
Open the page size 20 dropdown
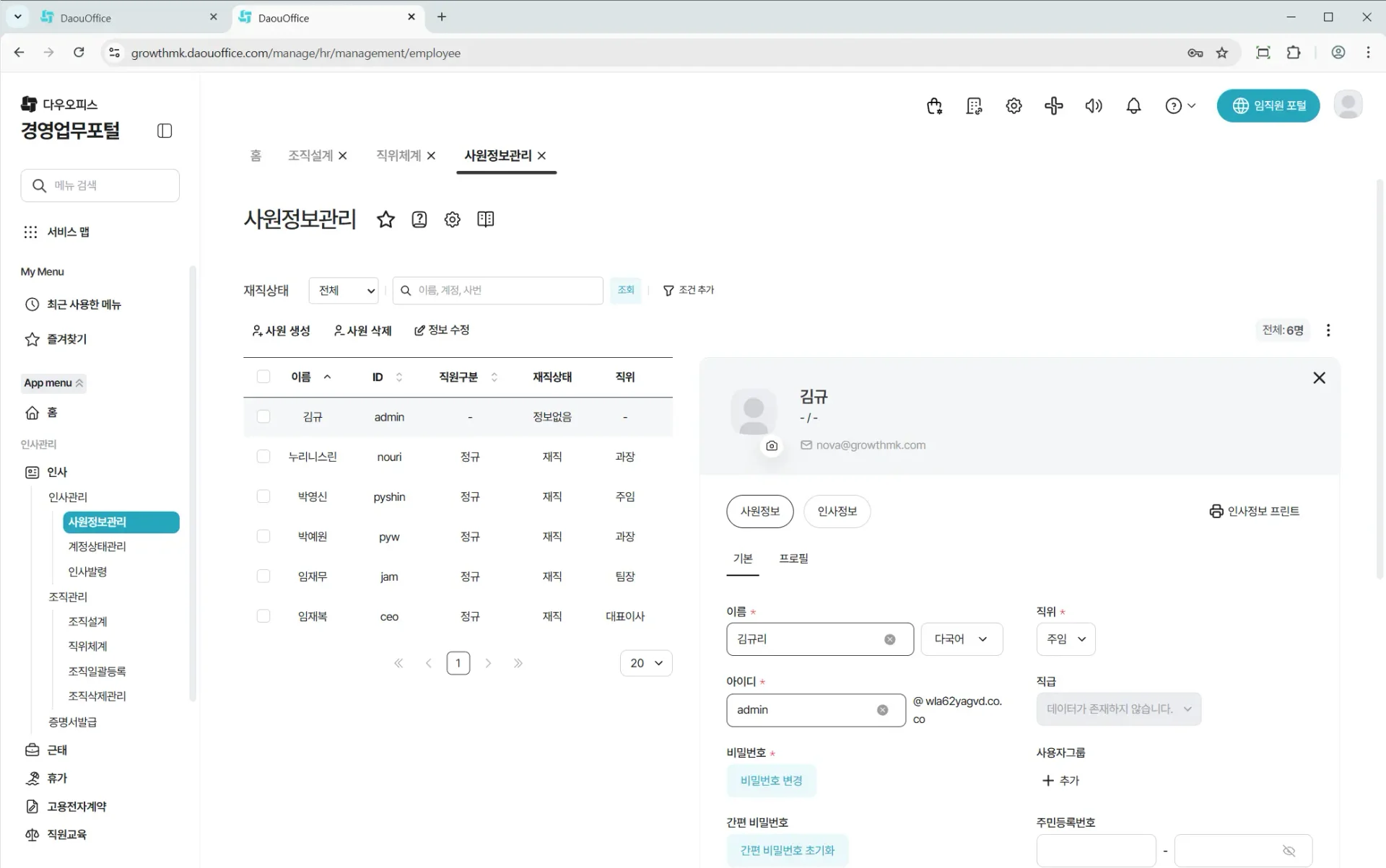[645, 662]
